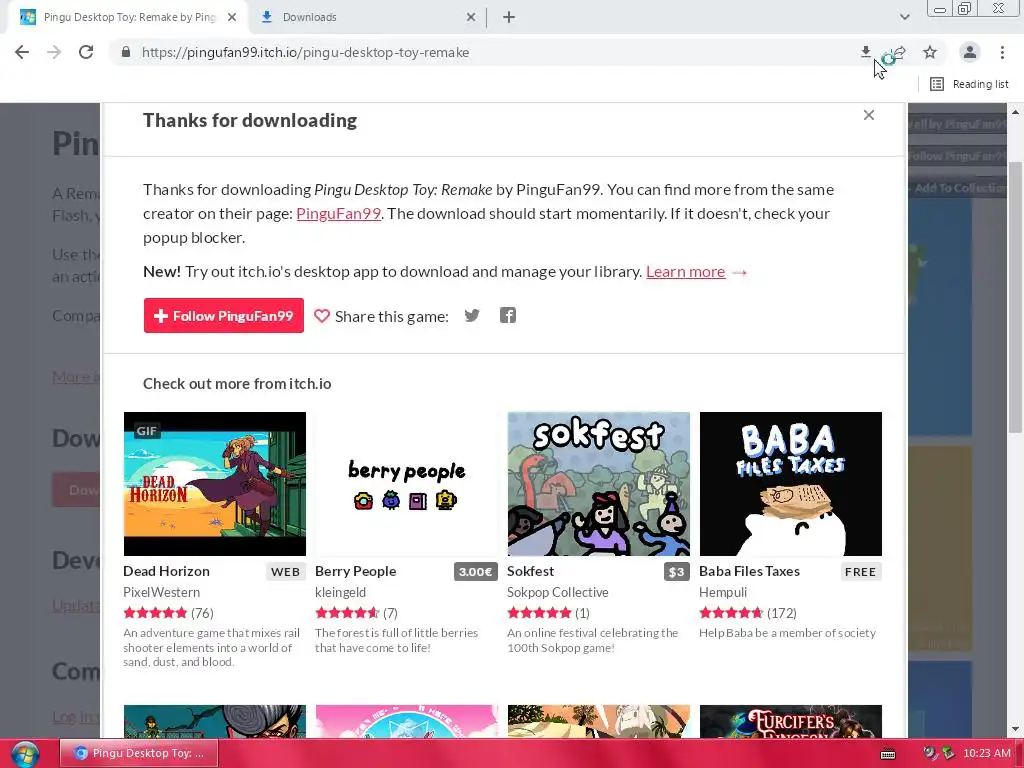Open Chrome's three-dot menu
The height and width of the screenshot is (768, 1024).
click(1002, 52)
